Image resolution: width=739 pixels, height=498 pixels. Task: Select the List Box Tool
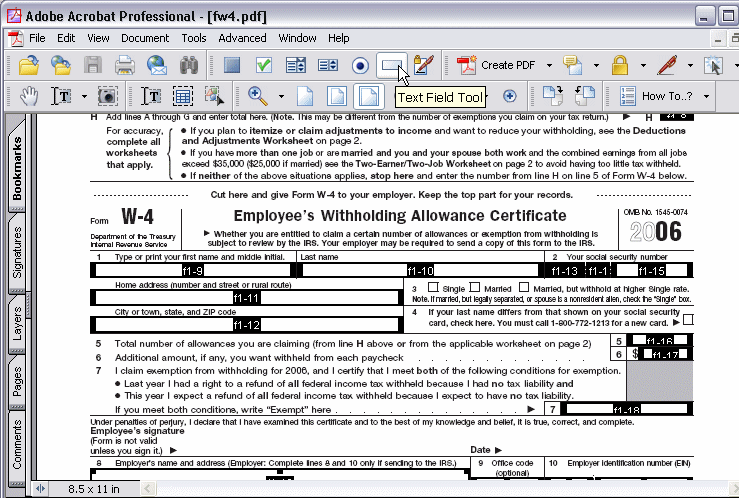pyautogui.click(x=328, y=65)
